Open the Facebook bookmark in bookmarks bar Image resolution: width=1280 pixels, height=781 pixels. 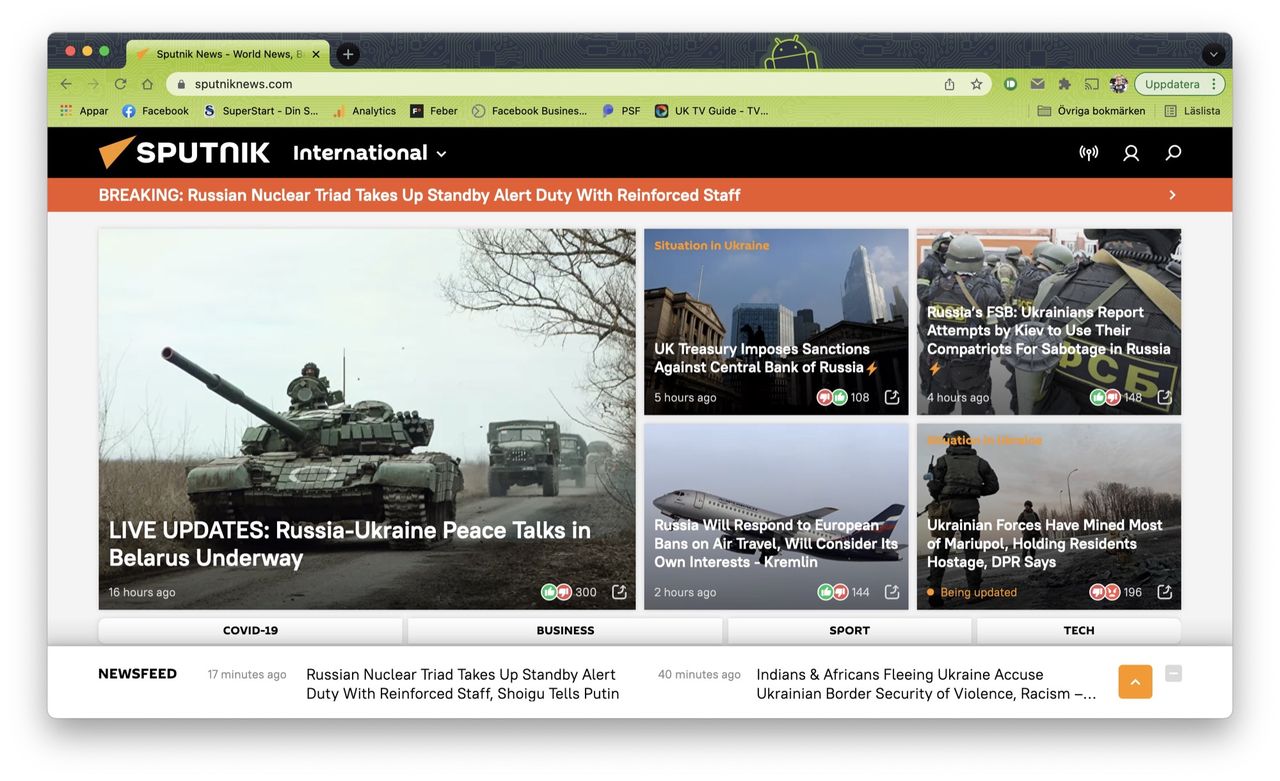155,111
